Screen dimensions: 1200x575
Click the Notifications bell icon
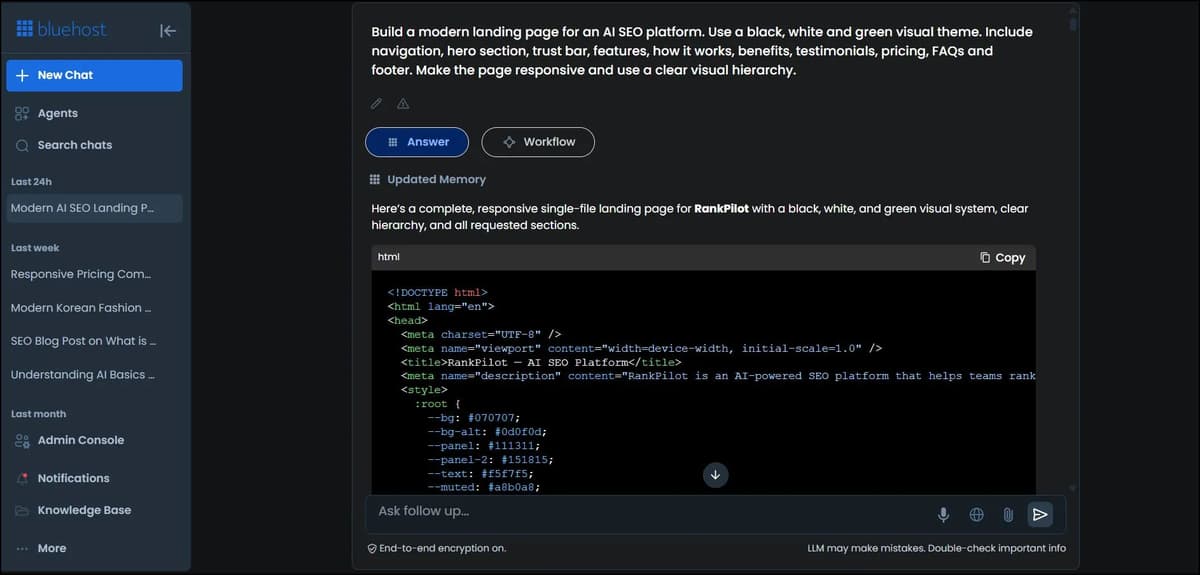click(22, 478)
